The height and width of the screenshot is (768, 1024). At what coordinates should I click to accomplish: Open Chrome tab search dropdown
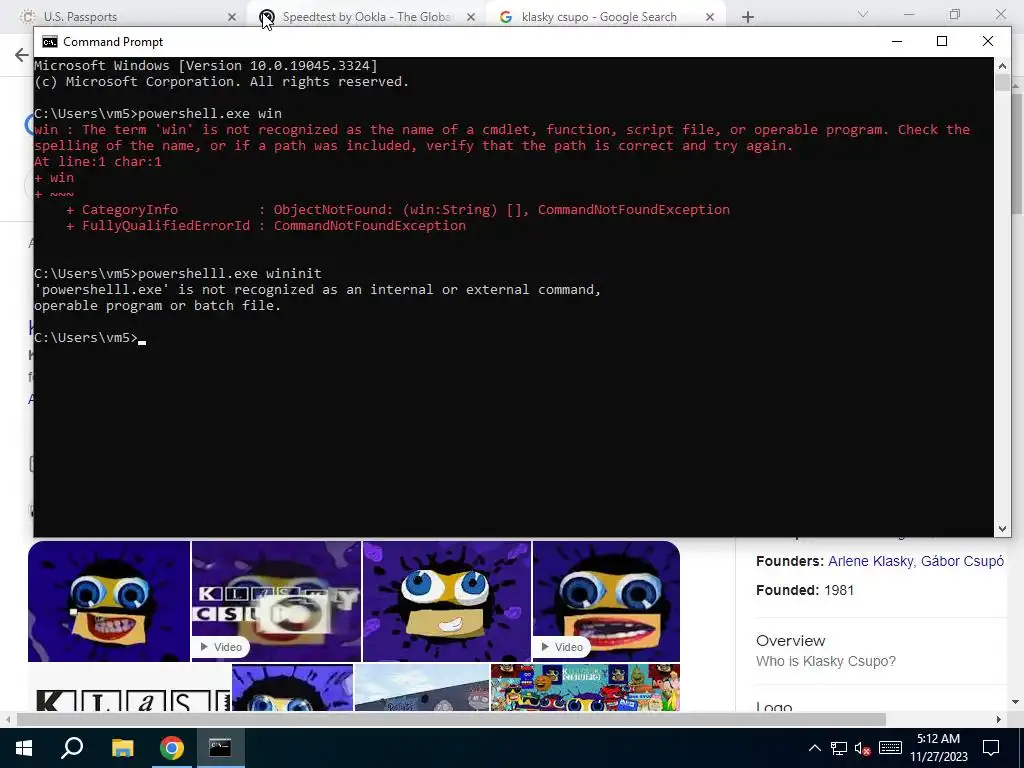coord(862,14)
